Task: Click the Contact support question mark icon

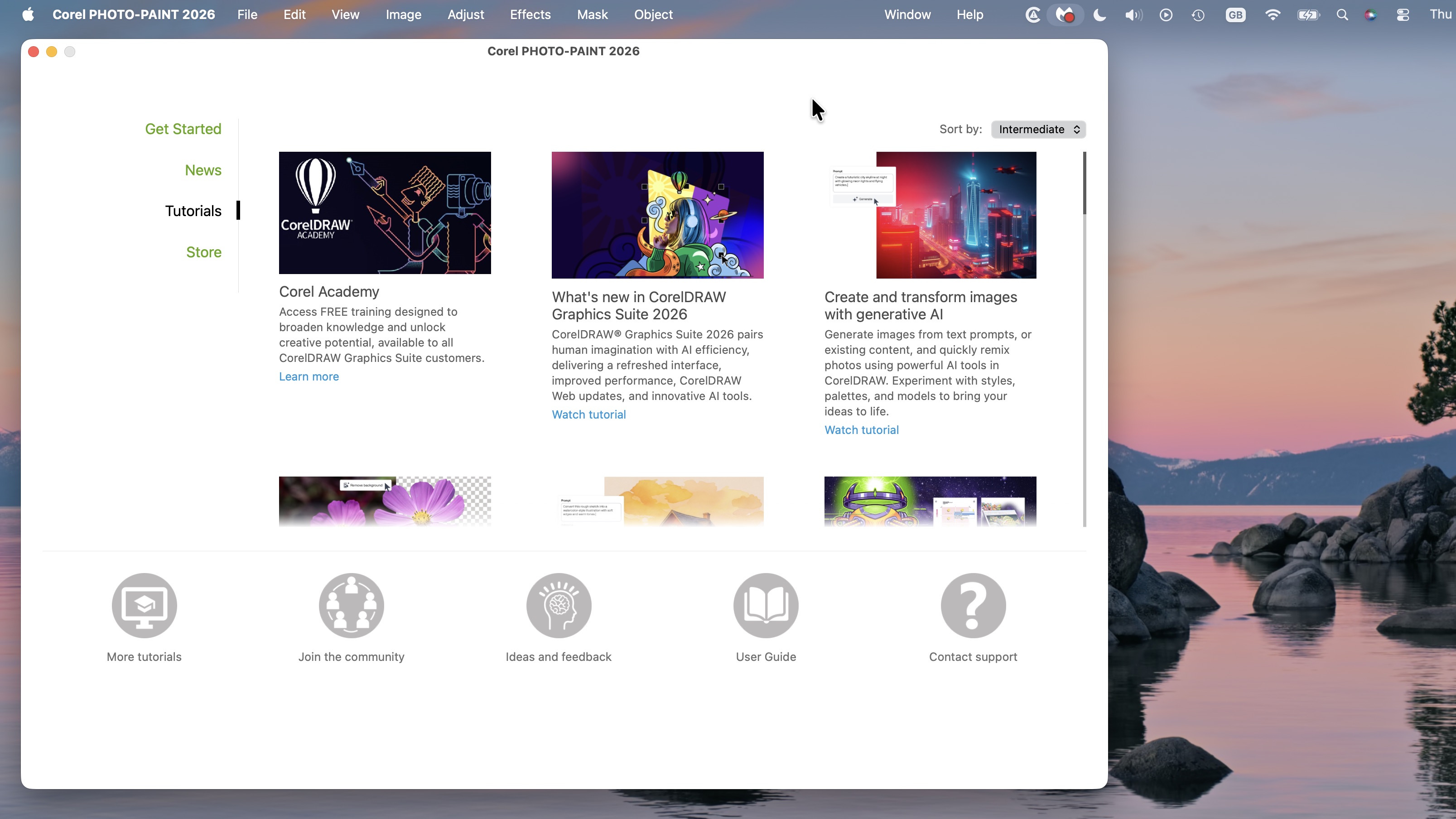Action: (972, 605)
